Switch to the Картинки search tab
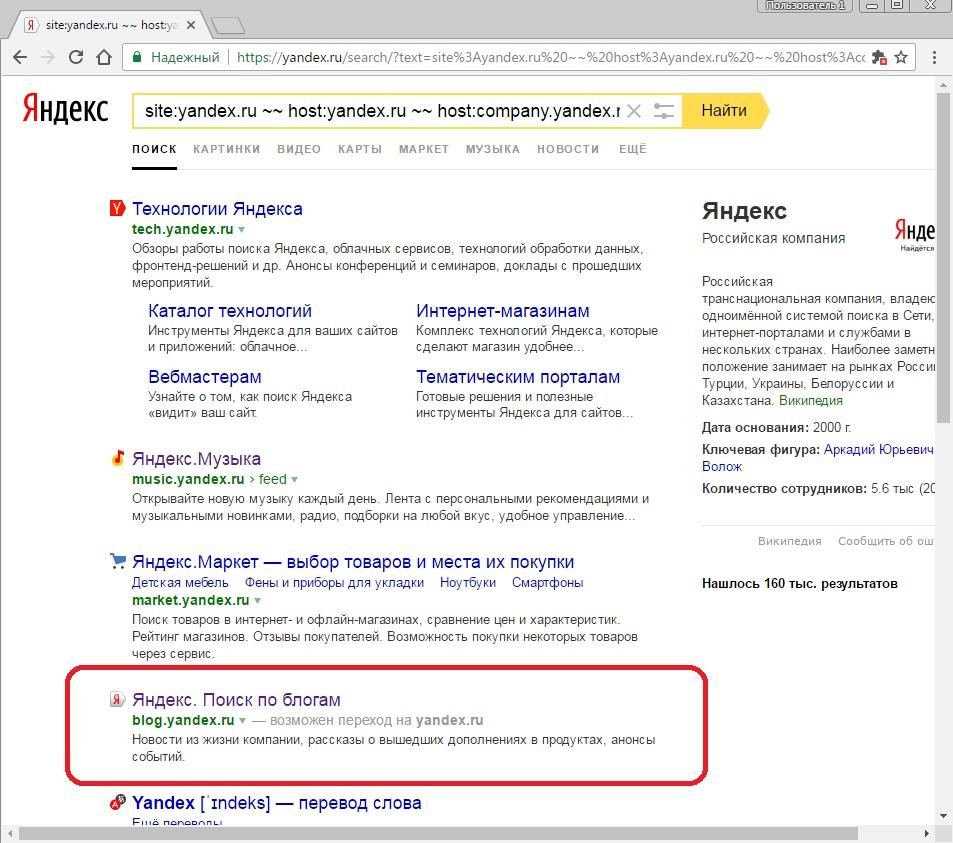This screenshot has width=953, height=843. click(226, 149)
